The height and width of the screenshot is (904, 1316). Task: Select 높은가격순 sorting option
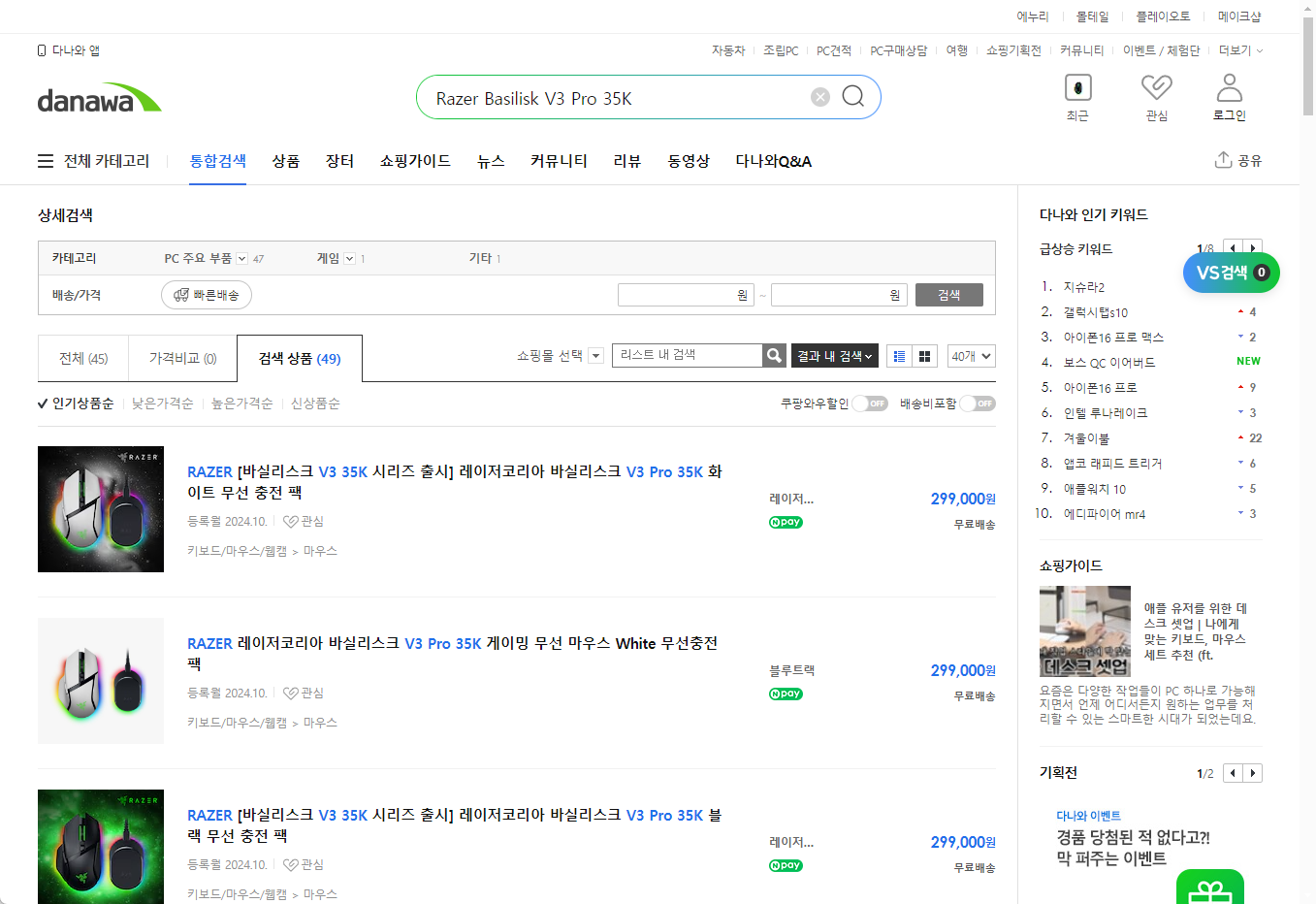click(x=242, y=404)
